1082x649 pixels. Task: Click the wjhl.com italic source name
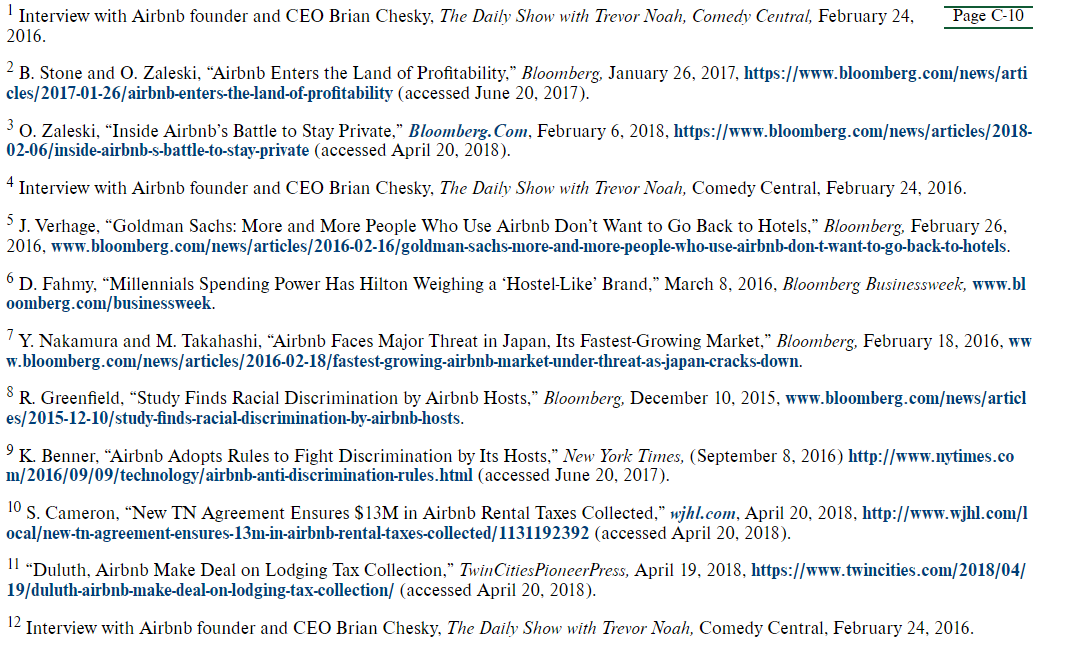(x=703, y=514)
